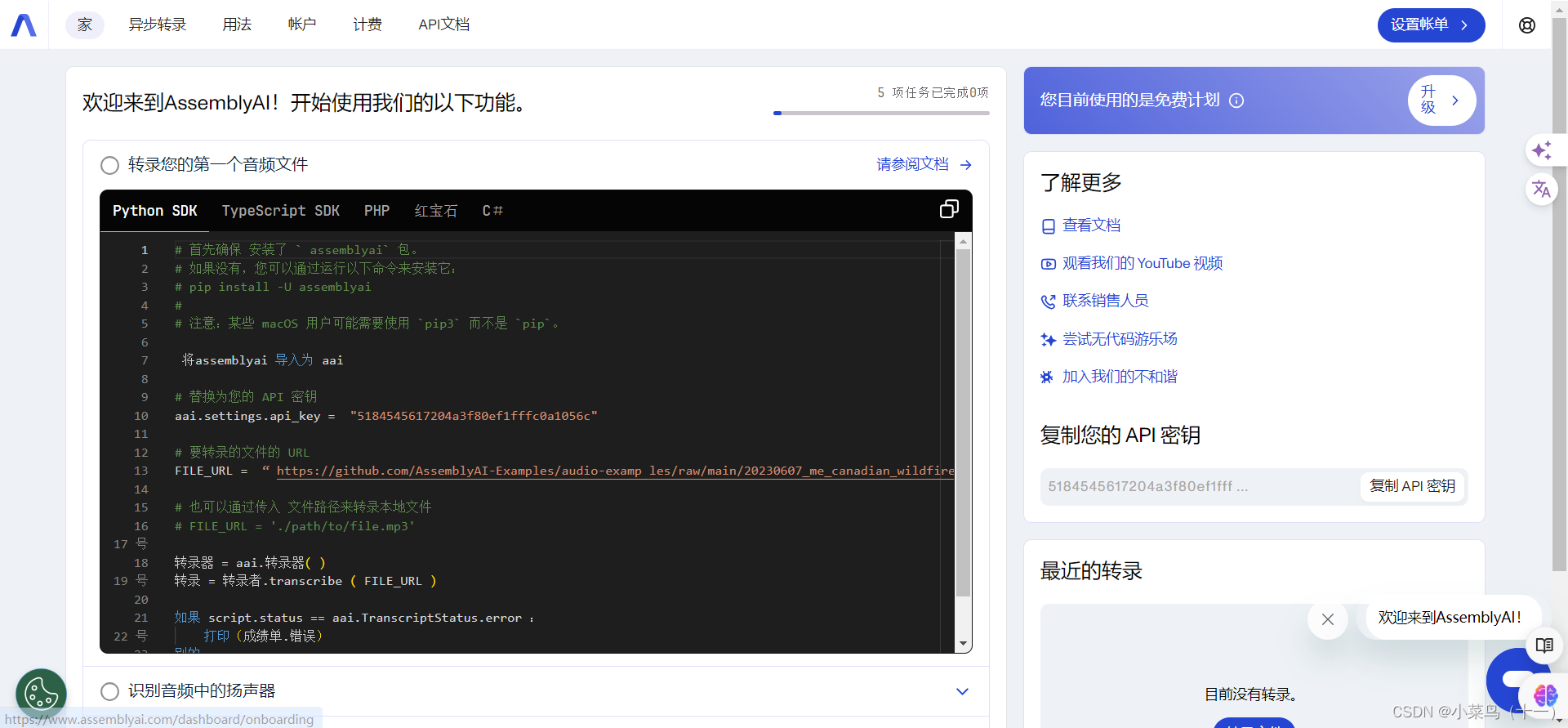Select the 转录您的第一个音频文件 radio circle
The height and width of the screenshot is (728, 1568).
tap(109, 165)
